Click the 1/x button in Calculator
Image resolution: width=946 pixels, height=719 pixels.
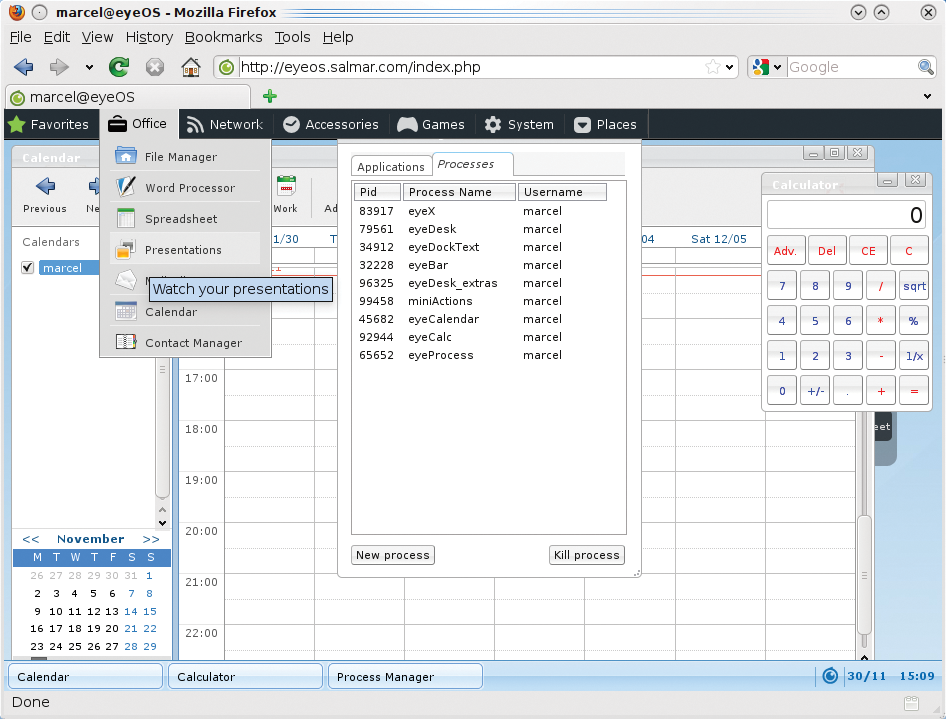coord(913,356)
